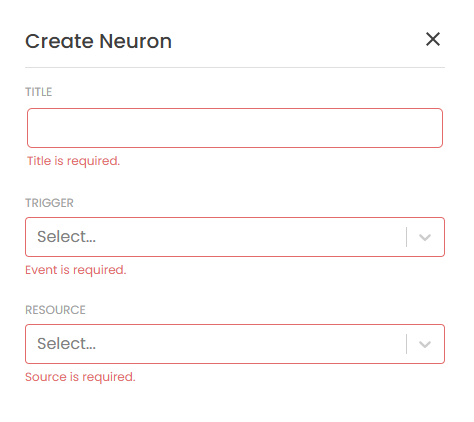Click vertical separator inside Trigger dropdown
This screenshot has width=474, height=422.
(x=407, y=237)
